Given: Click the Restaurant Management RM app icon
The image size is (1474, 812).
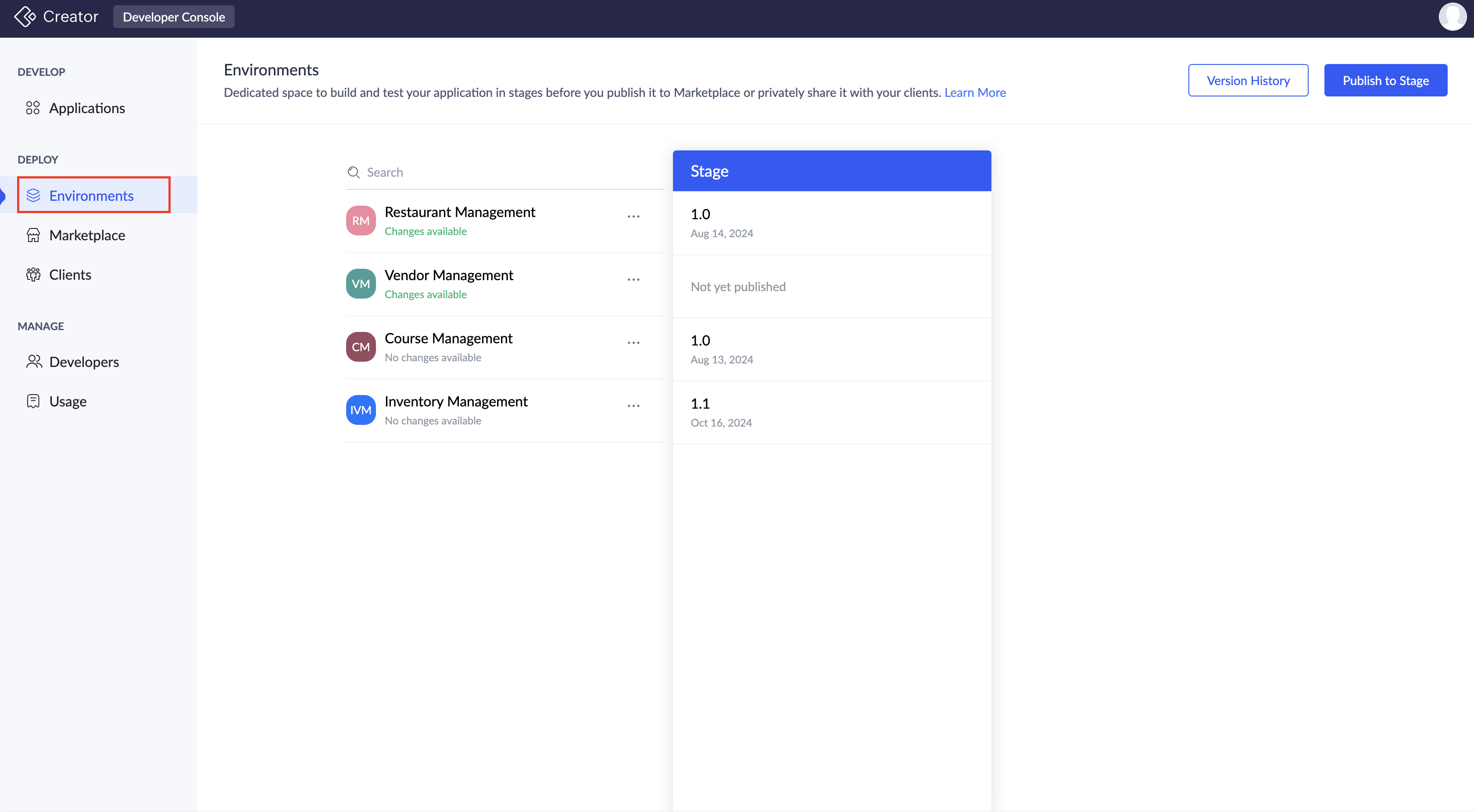Looking at the screenshot, I should [361, 221].
